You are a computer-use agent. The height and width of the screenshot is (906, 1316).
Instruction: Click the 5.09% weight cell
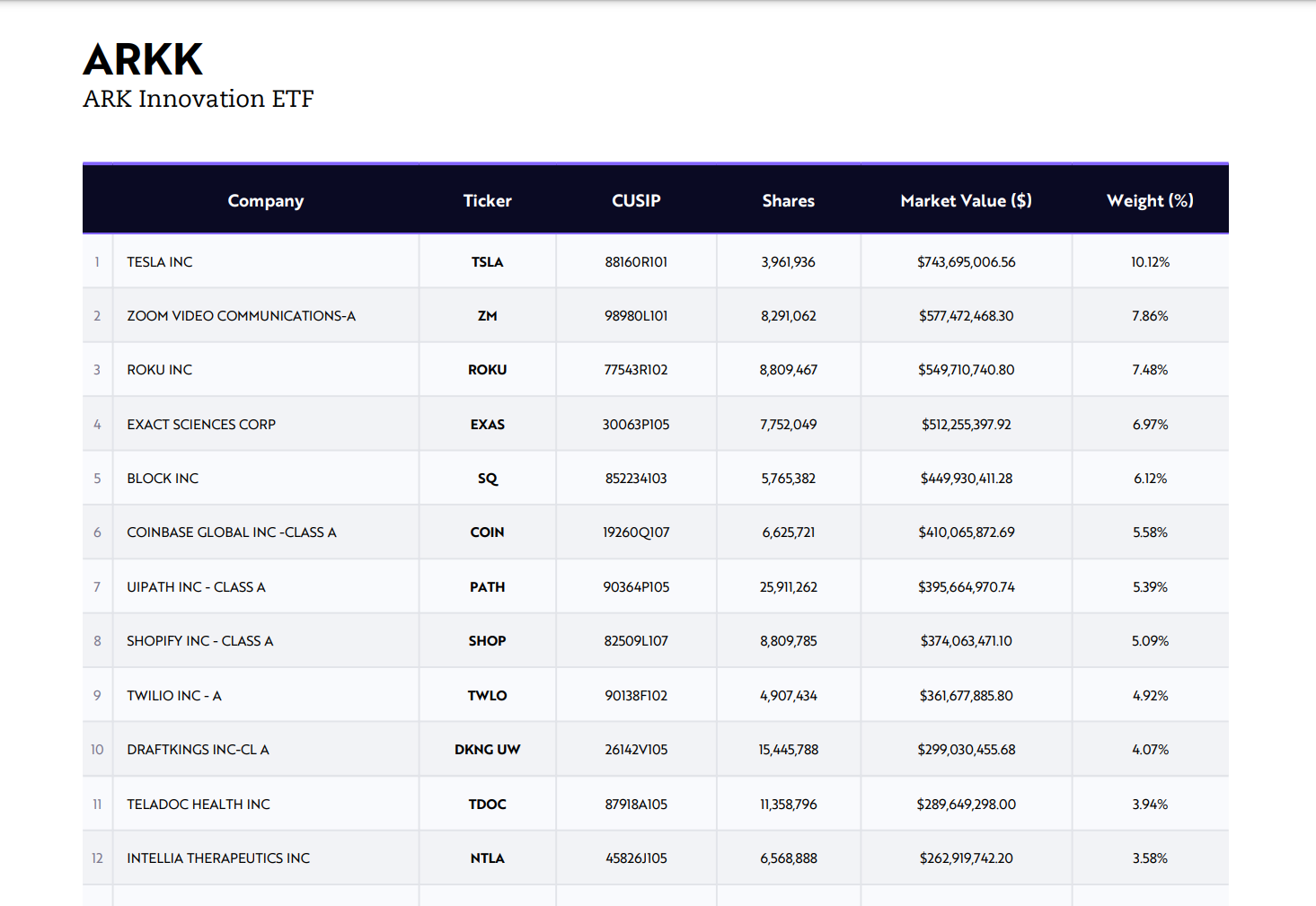[x=1151, y=641]
